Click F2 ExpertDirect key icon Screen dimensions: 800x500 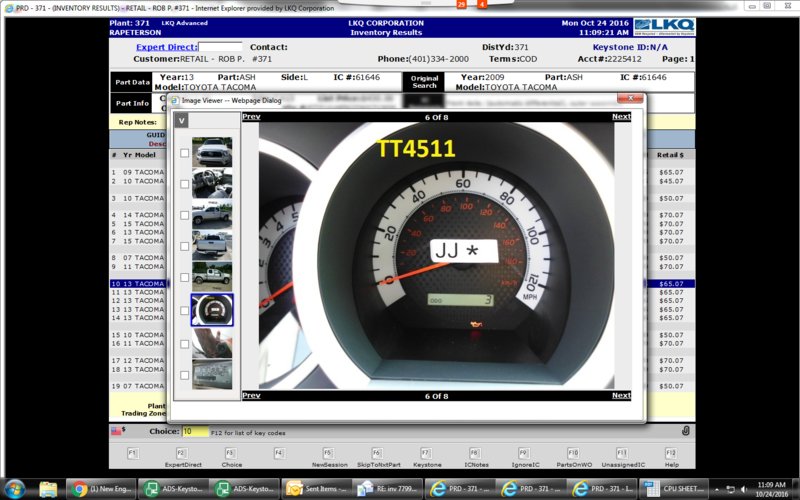182,453
